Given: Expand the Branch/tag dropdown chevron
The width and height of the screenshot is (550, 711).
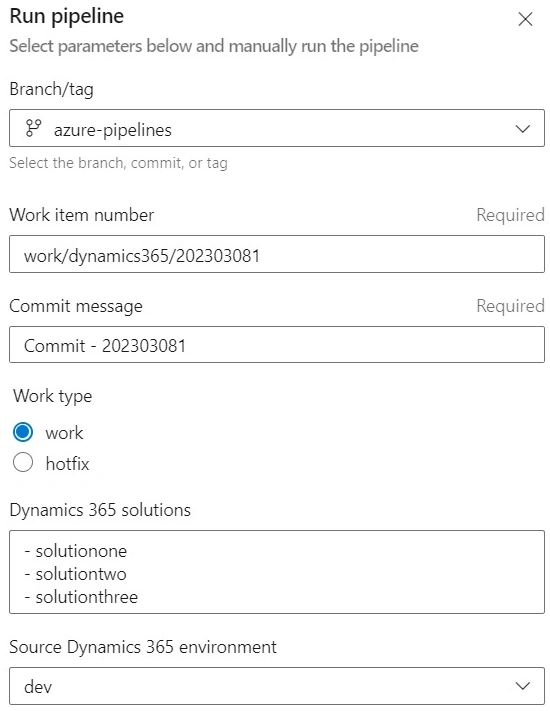Looking at the screenshot, I should (523, 129).
